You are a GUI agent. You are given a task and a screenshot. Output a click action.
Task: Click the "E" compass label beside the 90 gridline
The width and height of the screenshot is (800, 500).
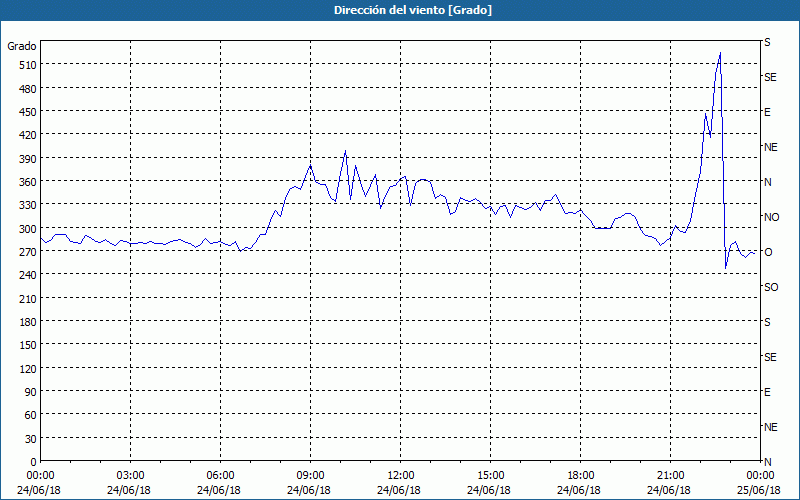click(x=767, y=392)
